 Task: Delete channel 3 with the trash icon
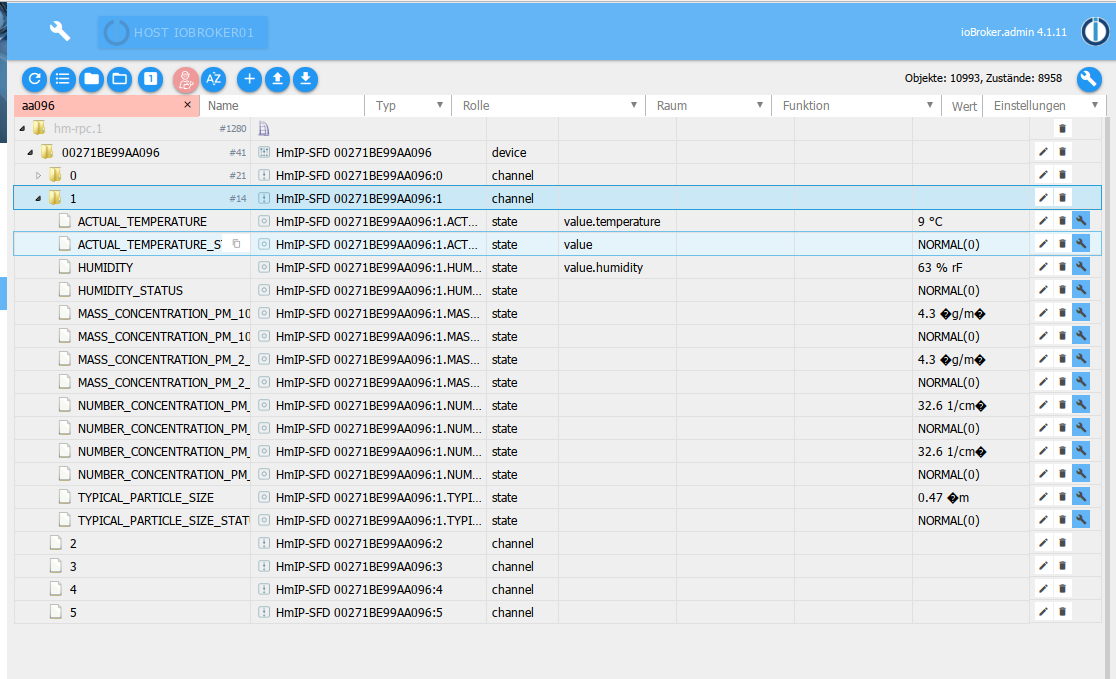(1062, 565)
